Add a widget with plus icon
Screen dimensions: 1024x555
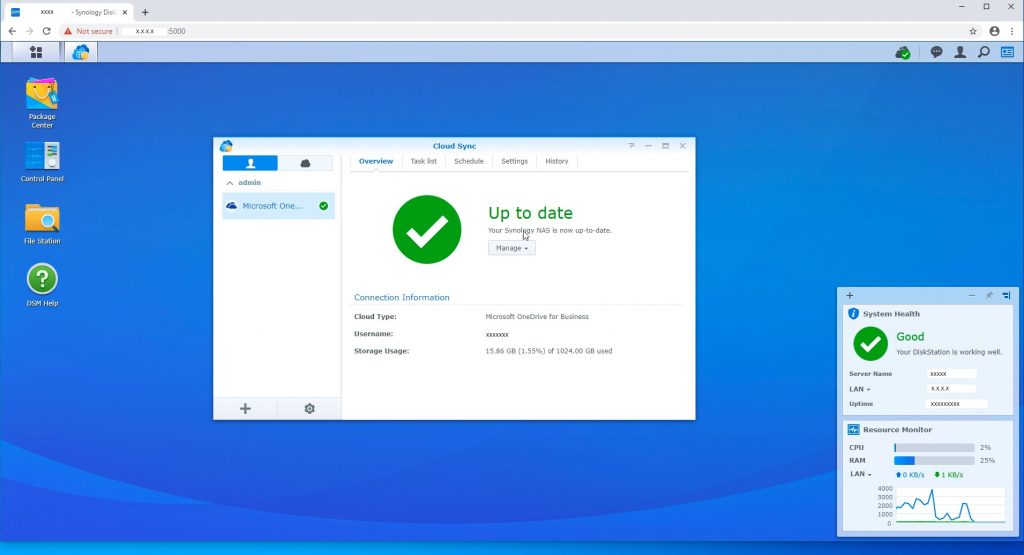[x=850, y=295]
